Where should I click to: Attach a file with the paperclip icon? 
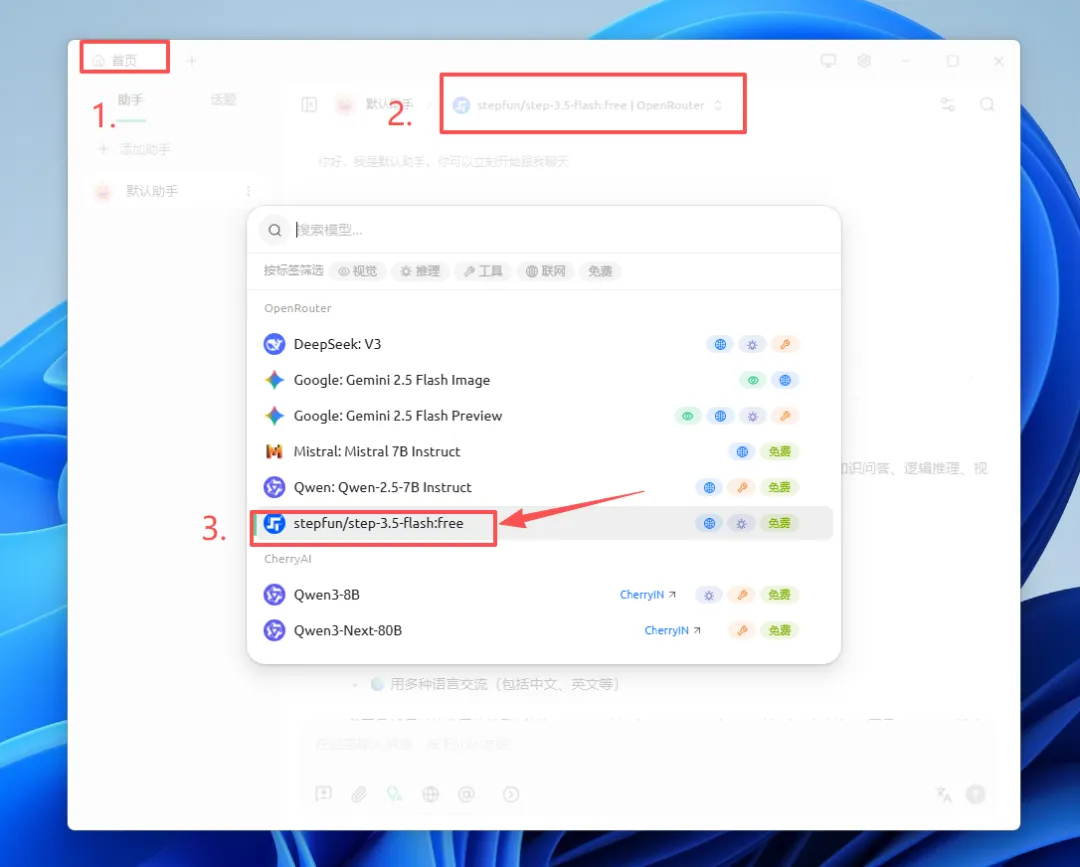(359, 794)
